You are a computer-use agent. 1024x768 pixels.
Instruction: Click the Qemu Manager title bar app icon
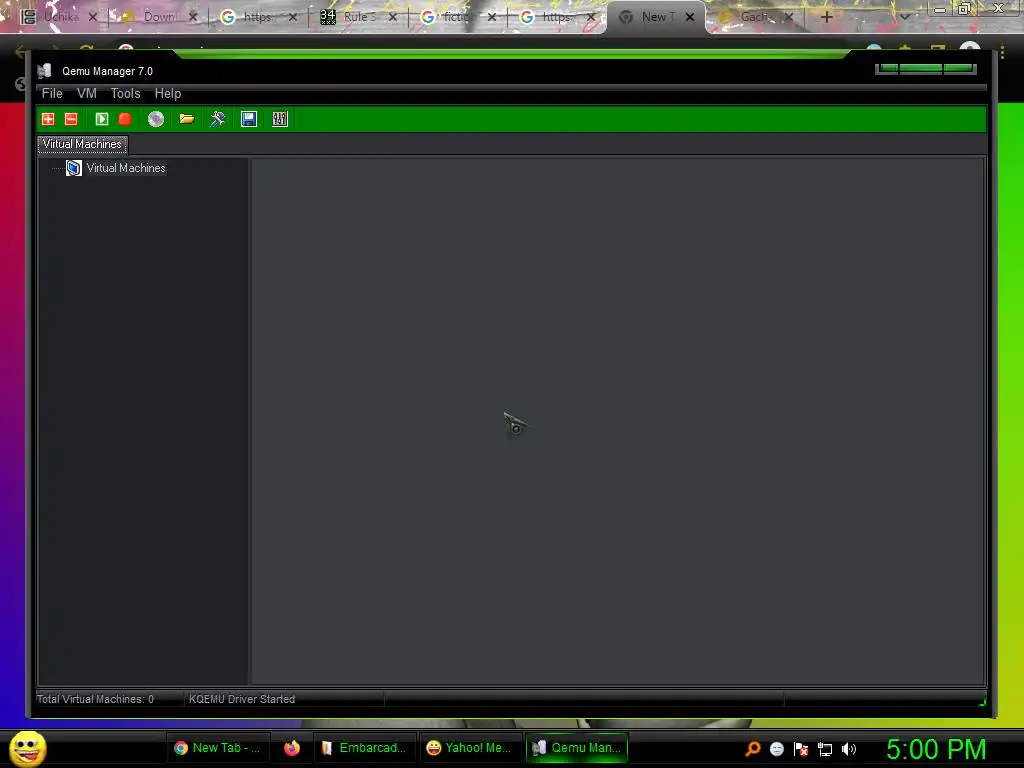44,71
